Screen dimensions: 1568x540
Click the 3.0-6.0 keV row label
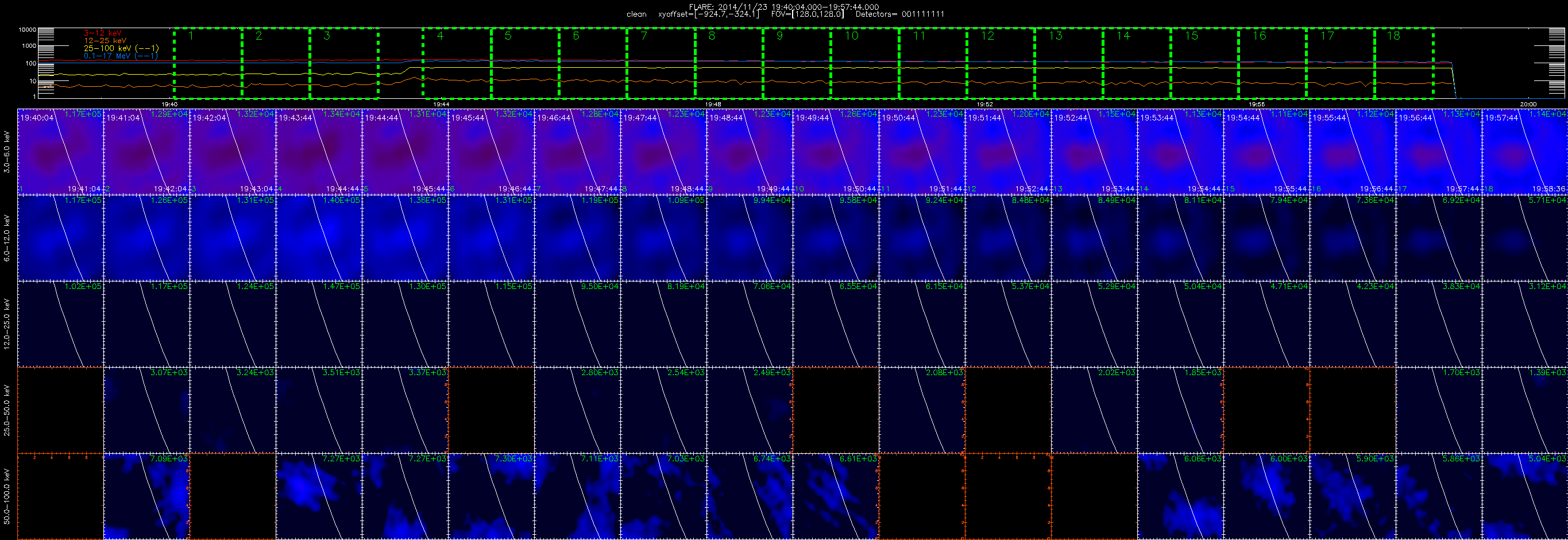coord(7,152)
